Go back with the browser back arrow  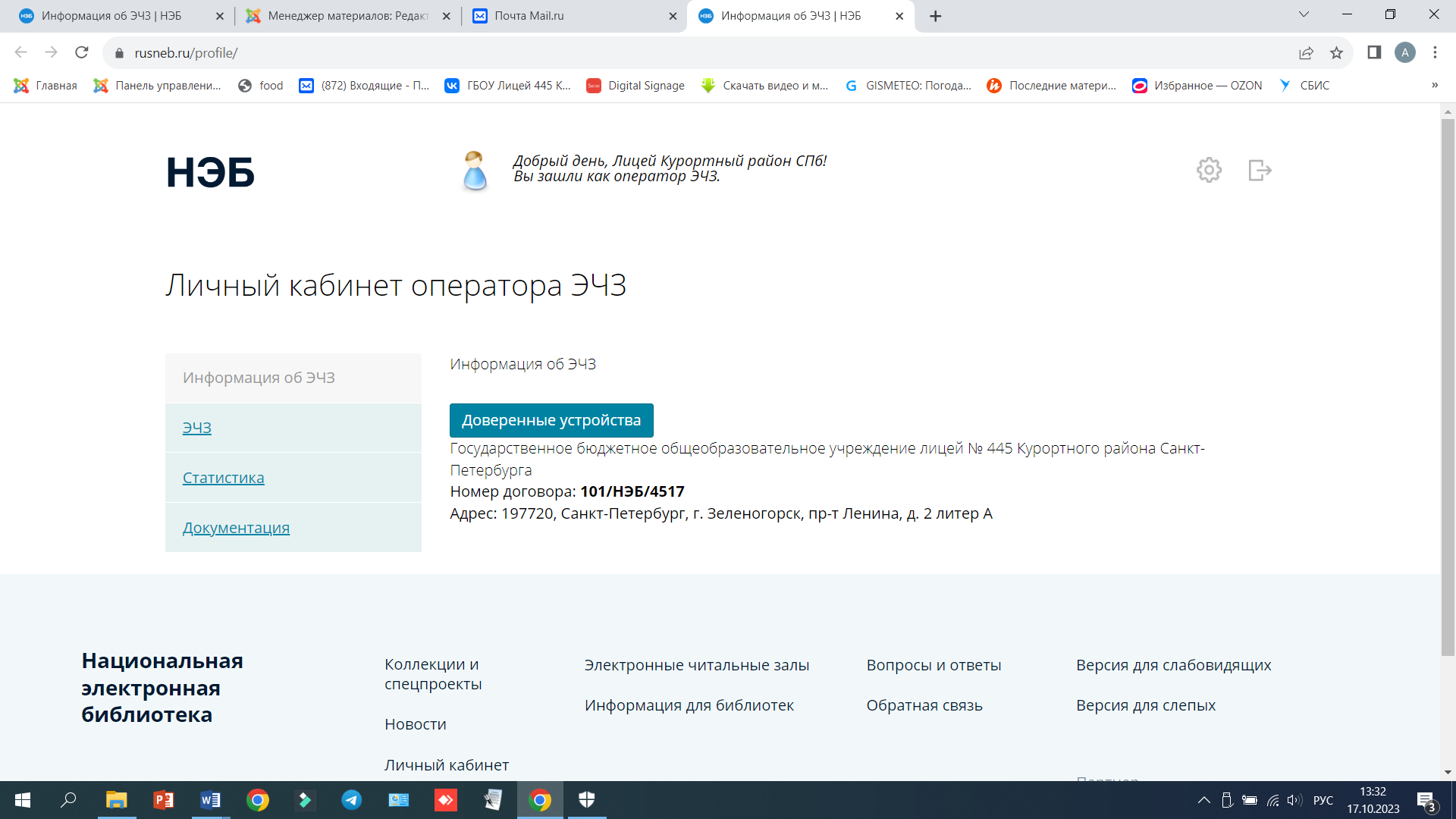[20, 52]
